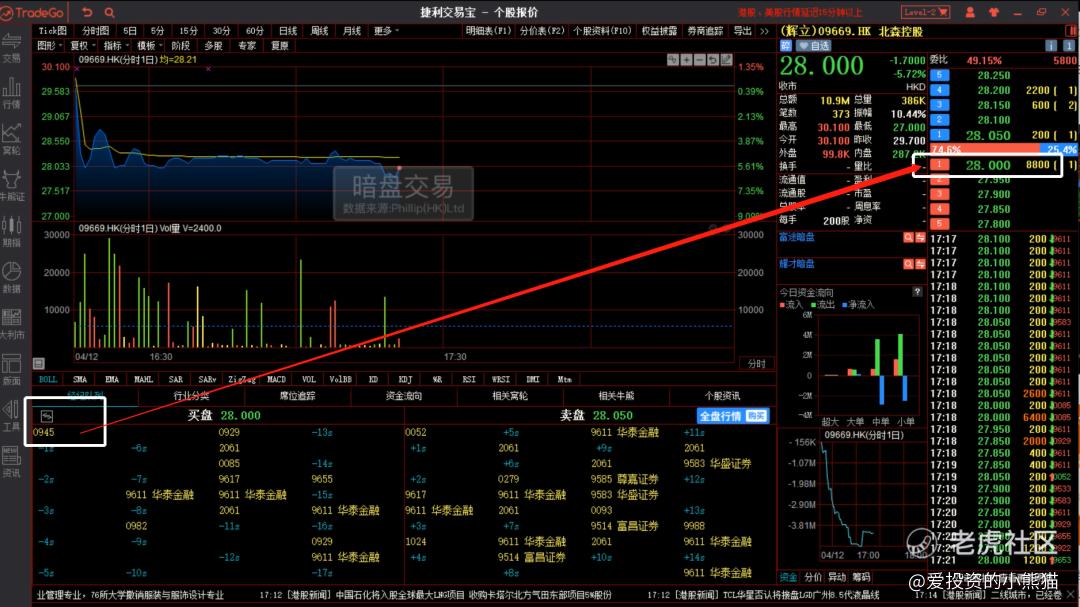1080x607 pixels.
Task: Open 分价表(F2) price table
Action: click(x=542, y=30)
